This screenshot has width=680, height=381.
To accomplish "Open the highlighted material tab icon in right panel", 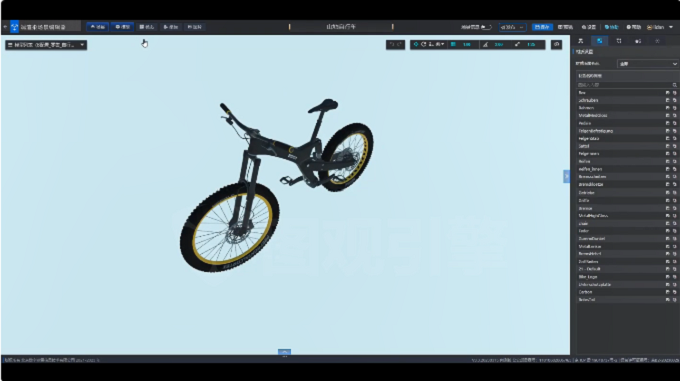I will (x=599, y=41).
